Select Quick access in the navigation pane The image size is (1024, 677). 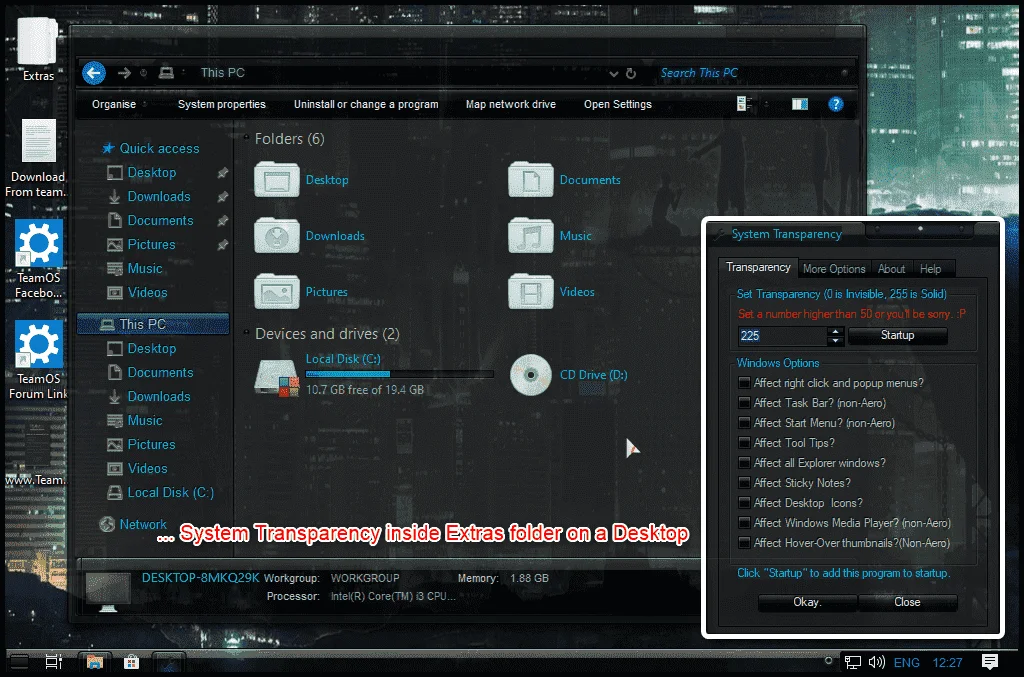pos(159,148)
